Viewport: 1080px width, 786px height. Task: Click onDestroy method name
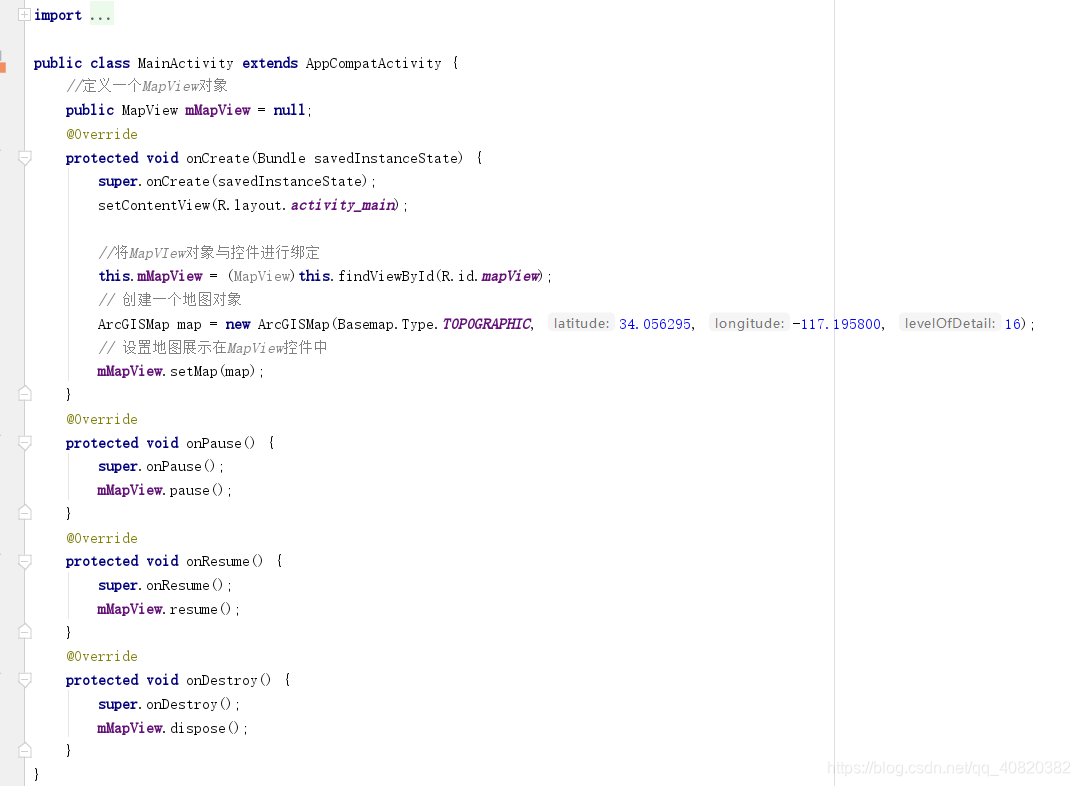(x=222, y=681)
